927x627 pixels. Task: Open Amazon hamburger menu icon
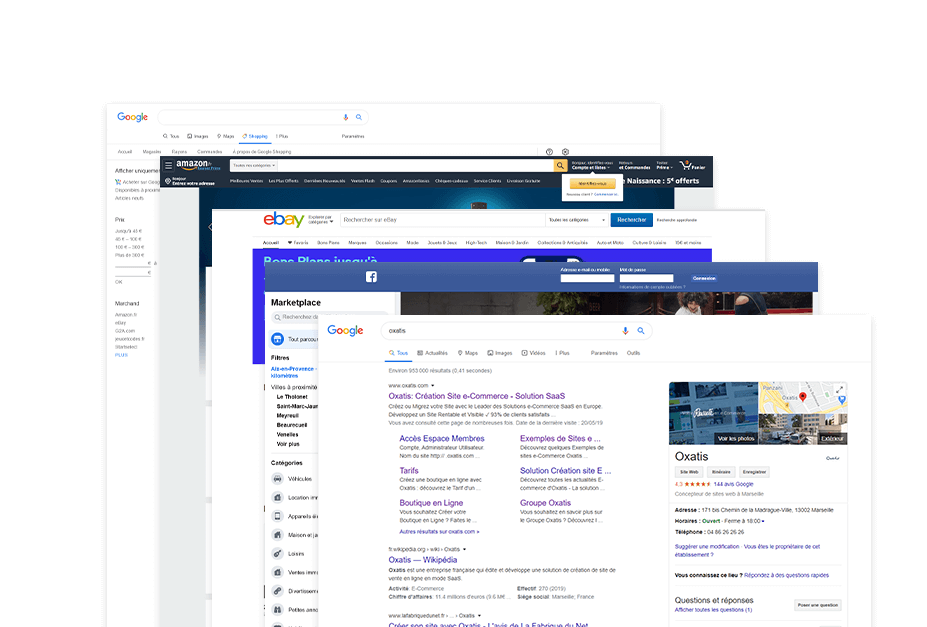(x=168, y=165)
